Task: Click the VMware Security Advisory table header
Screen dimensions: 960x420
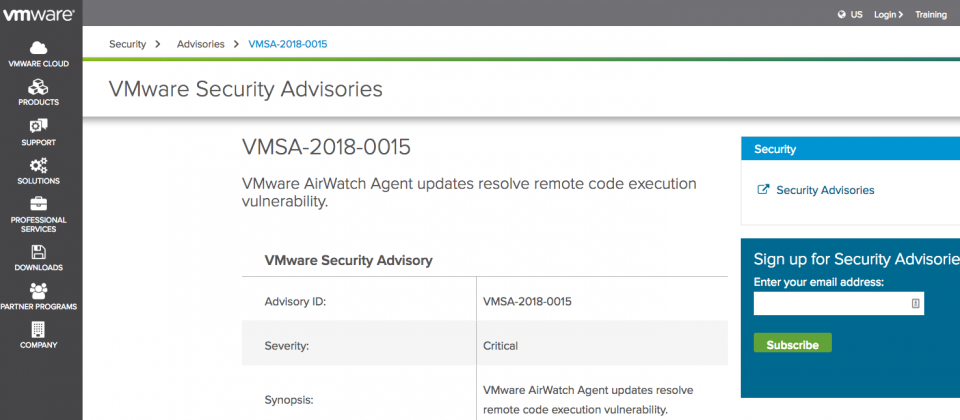Action: [x=348, y=261]
